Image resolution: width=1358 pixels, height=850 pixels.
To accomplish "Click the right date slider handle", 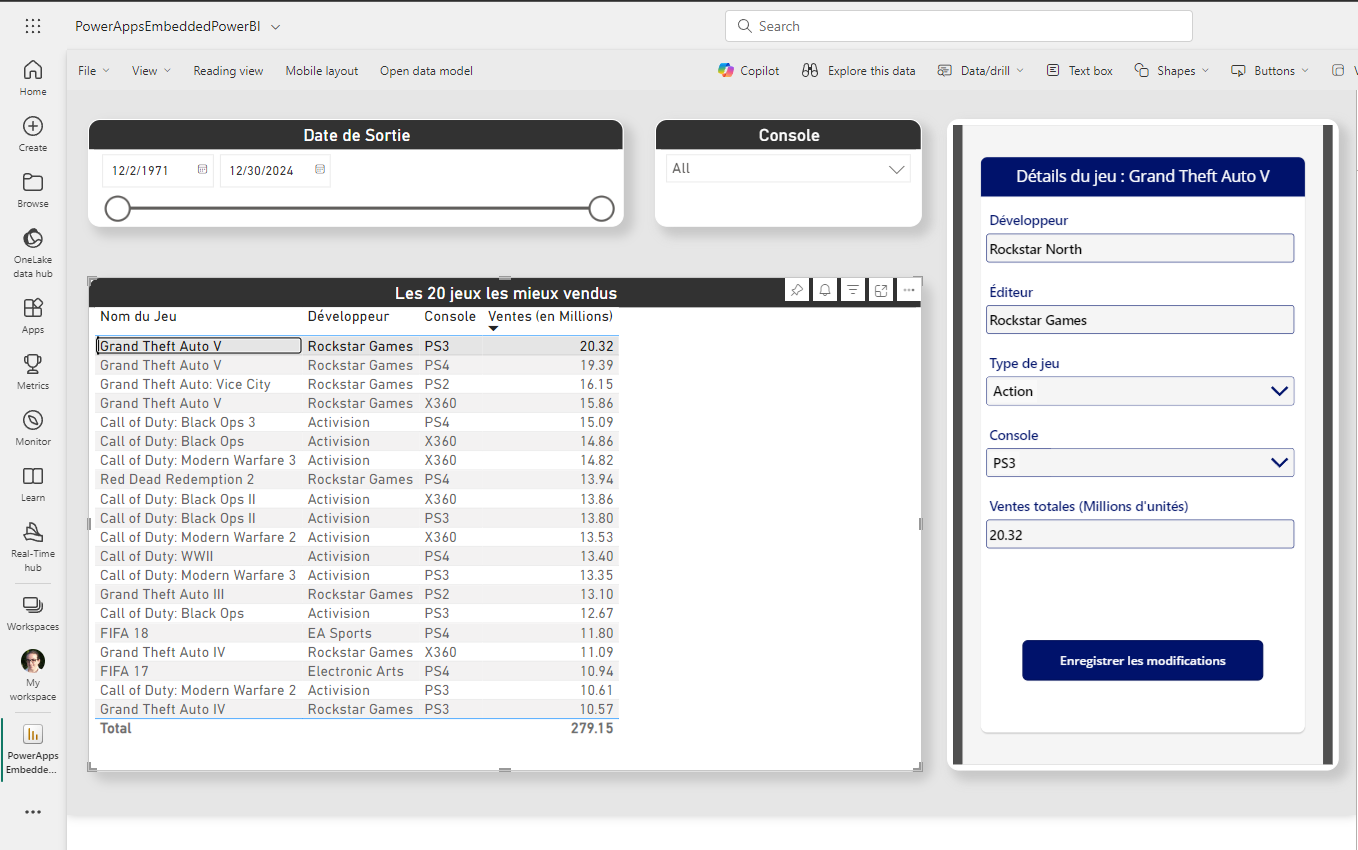I will pyautogui.click(x=601, y=208).
